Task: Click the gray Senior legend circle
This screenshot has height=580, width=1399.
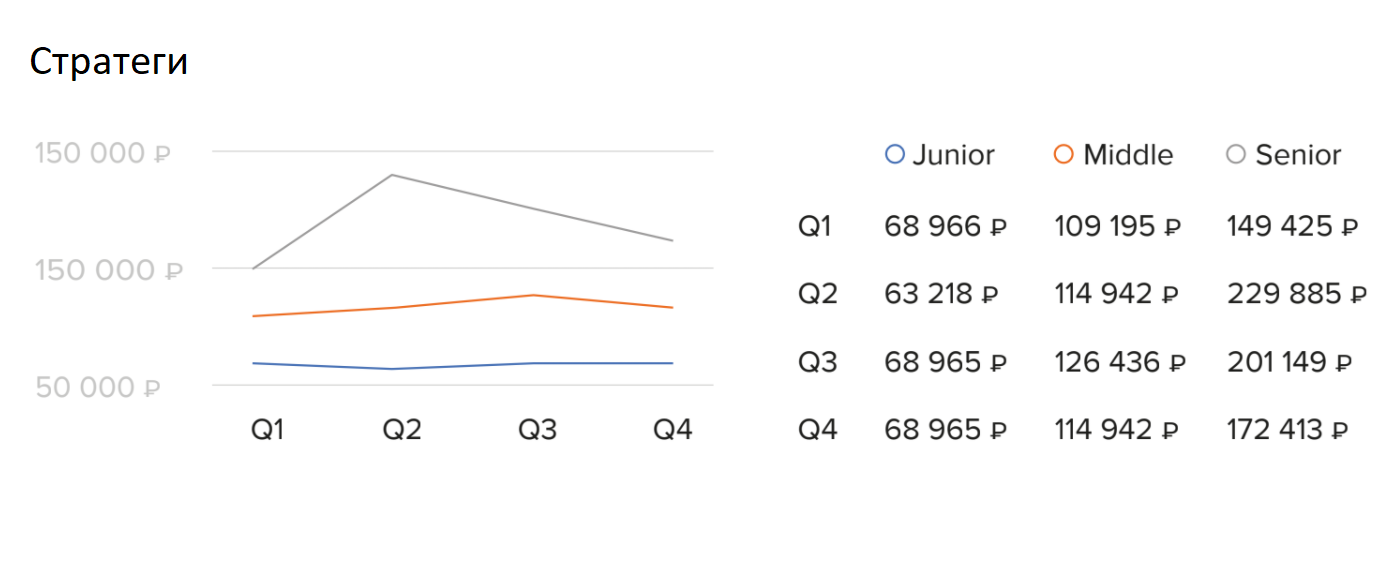Action: pos(1236,154)
